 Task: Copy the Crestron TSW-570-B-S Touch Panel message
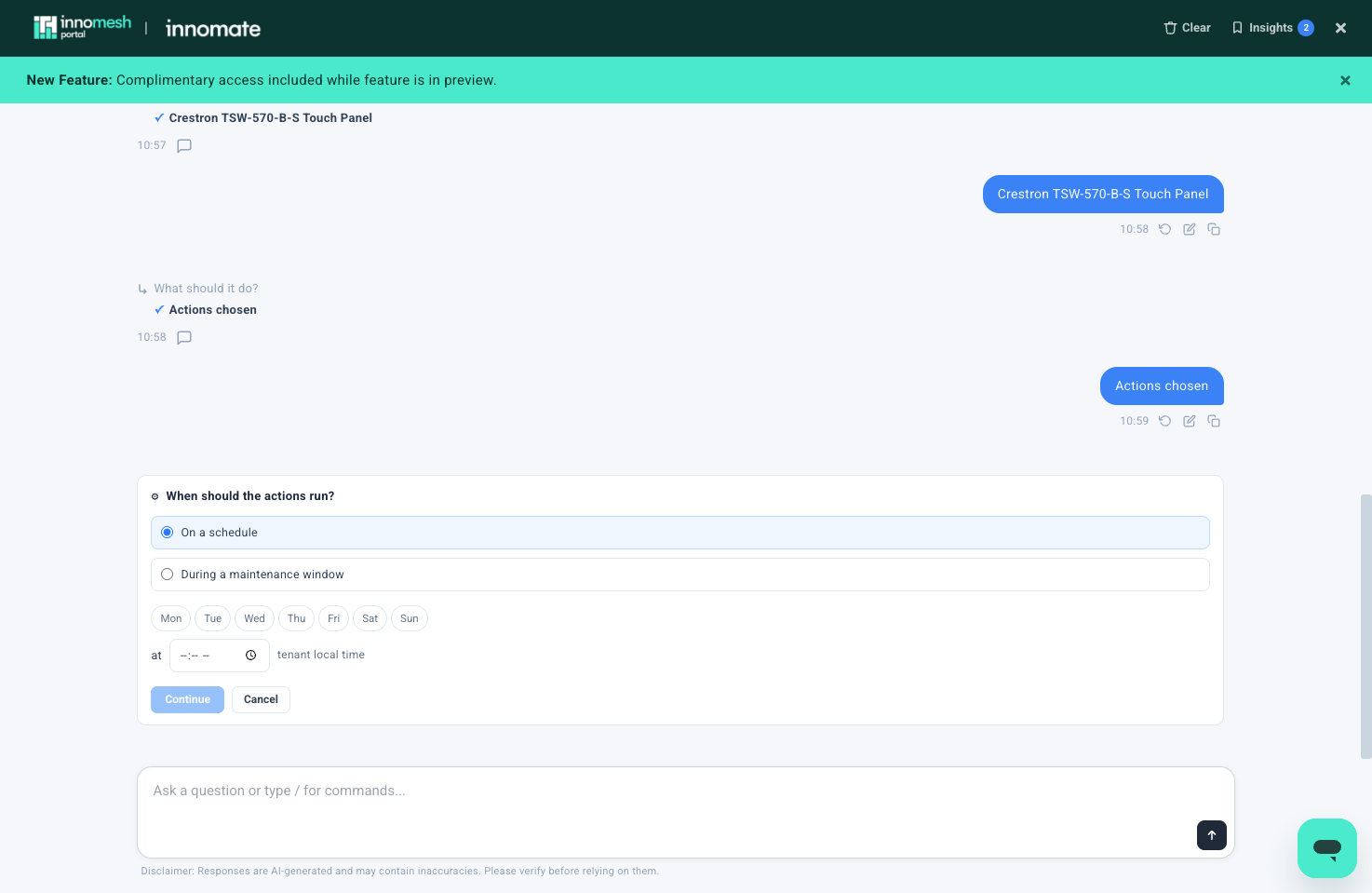pos(1214,229)
